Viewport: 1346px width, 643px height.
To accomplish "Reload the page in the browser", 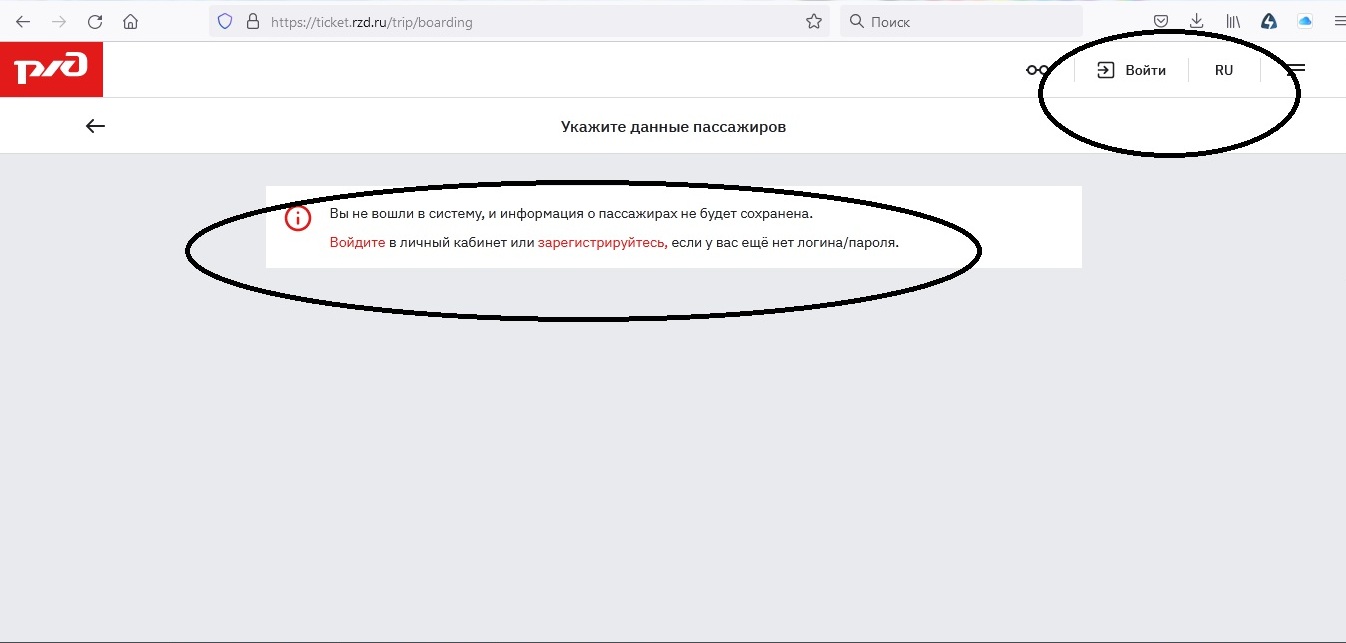I will click(x=95, y=21).
